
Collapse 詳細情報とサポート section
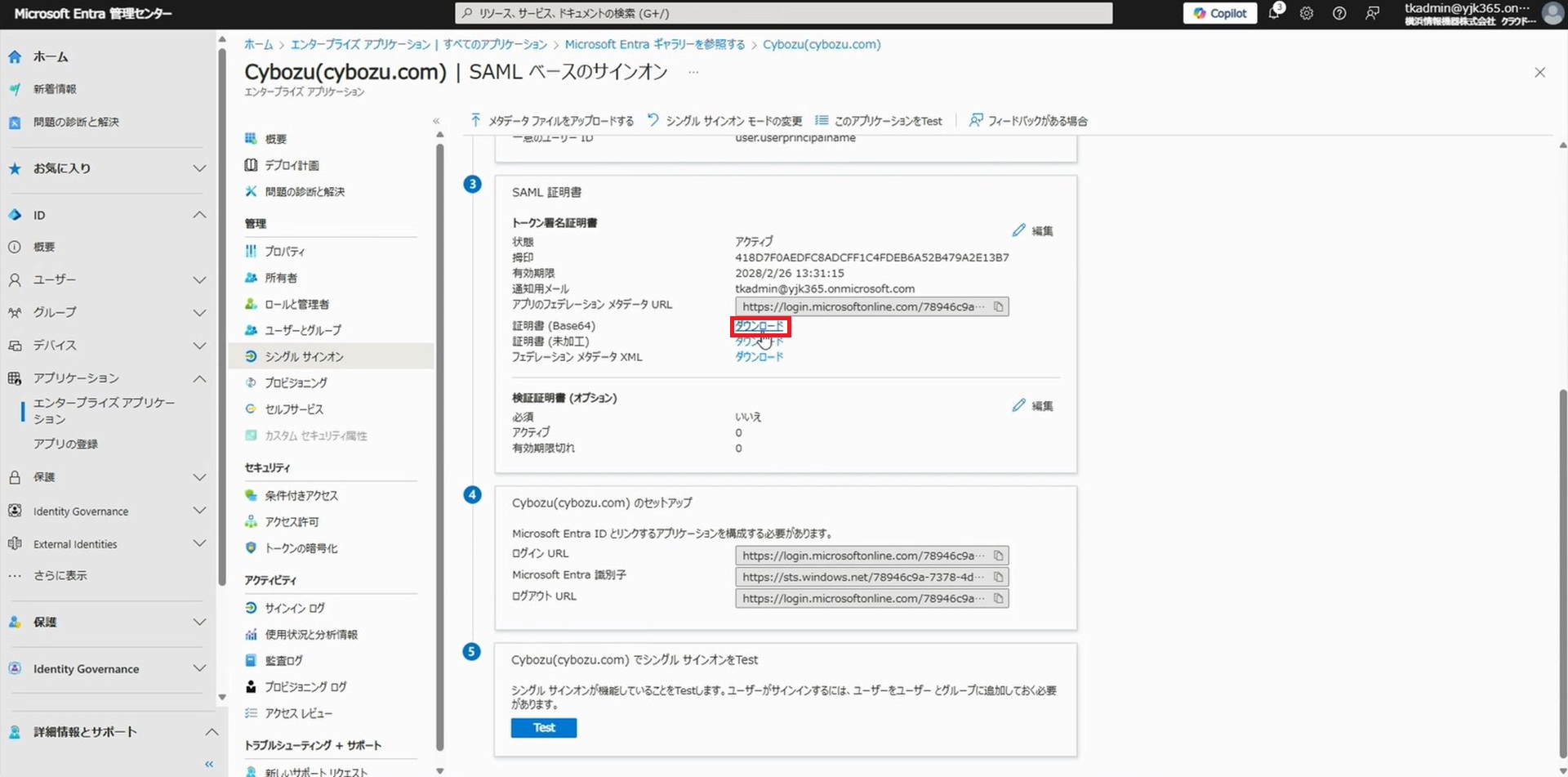coord(211,732)
